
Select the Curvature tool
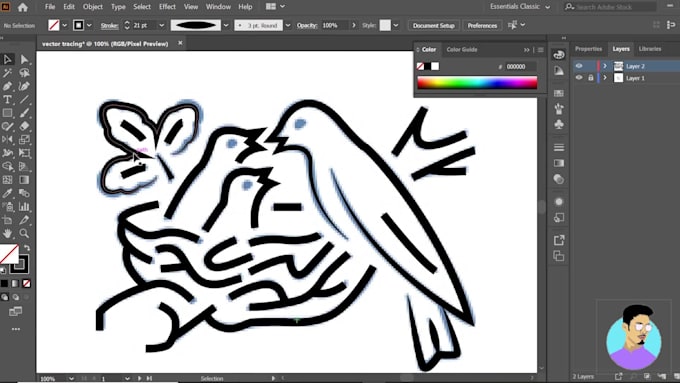[24, 86]
